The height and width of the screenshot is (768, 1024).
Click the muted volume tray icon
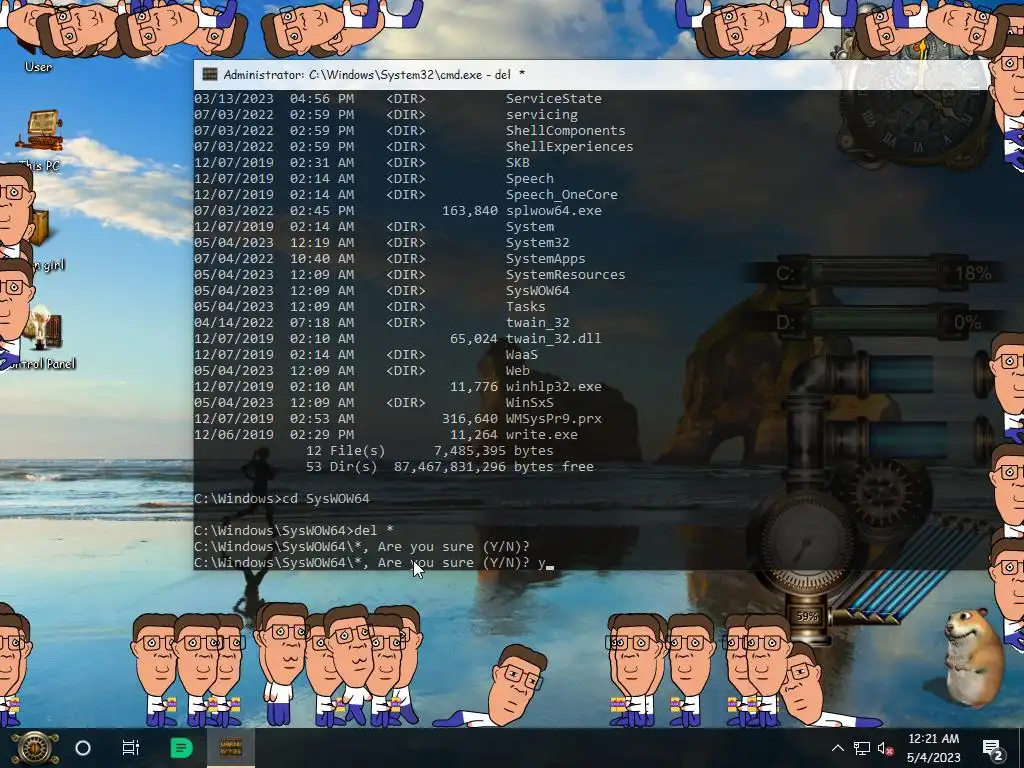(x=886, y=748)
